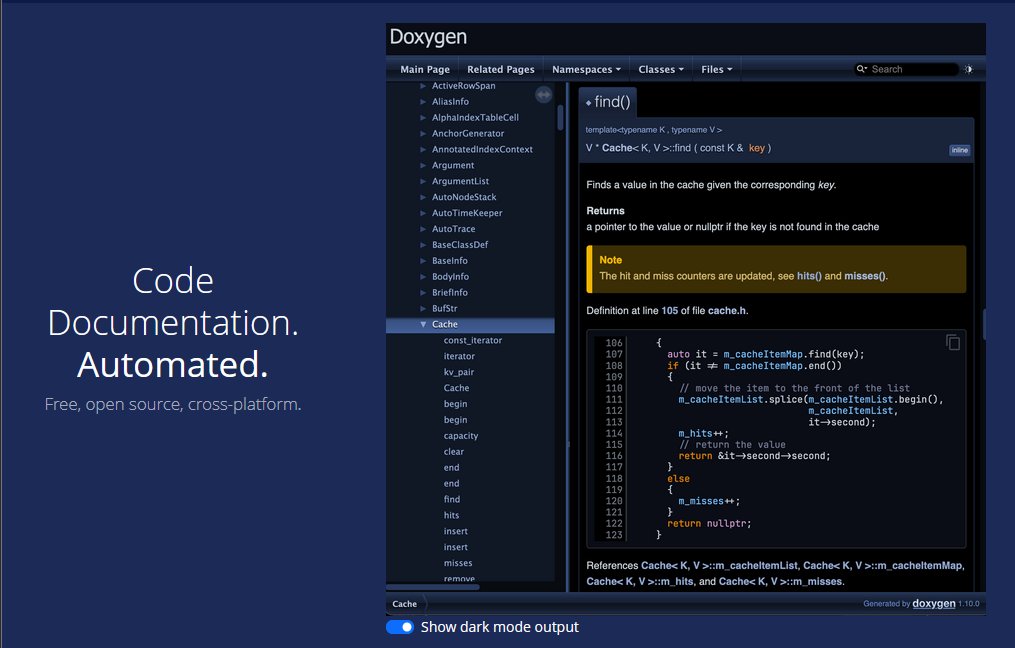Image resolution: width=1015 pixels, height=648 pixels.
Task: Click the search magnifier icon
Action: [x=862, y=69]
